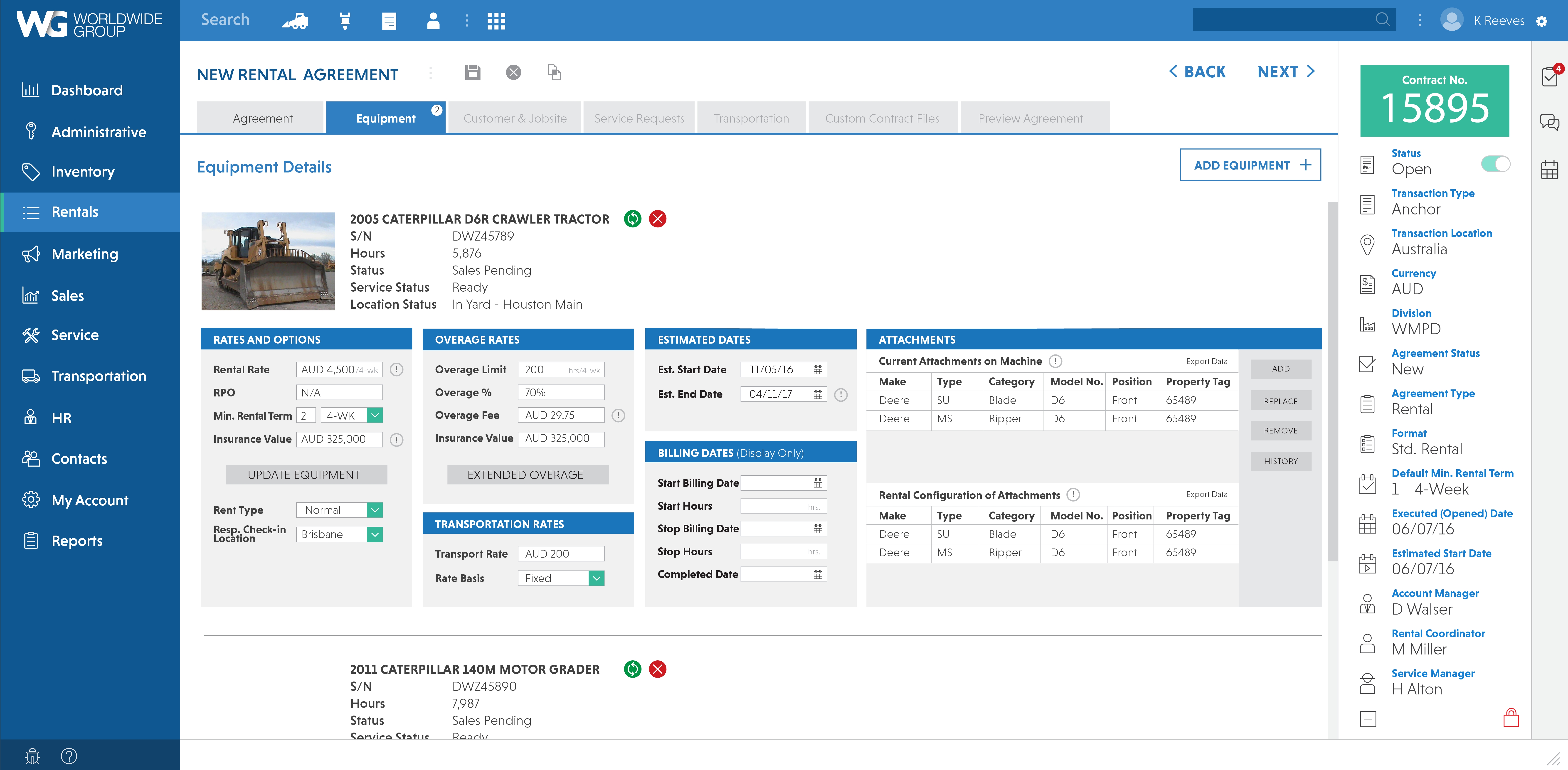
Task: Open calendar icon in right rail
Action: pos(1550,170)
